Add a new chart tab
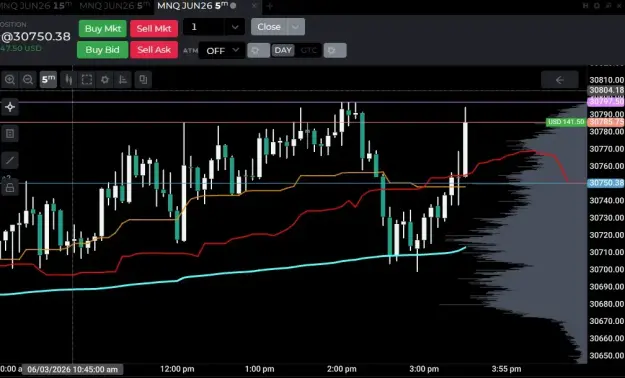 [270, 6]
